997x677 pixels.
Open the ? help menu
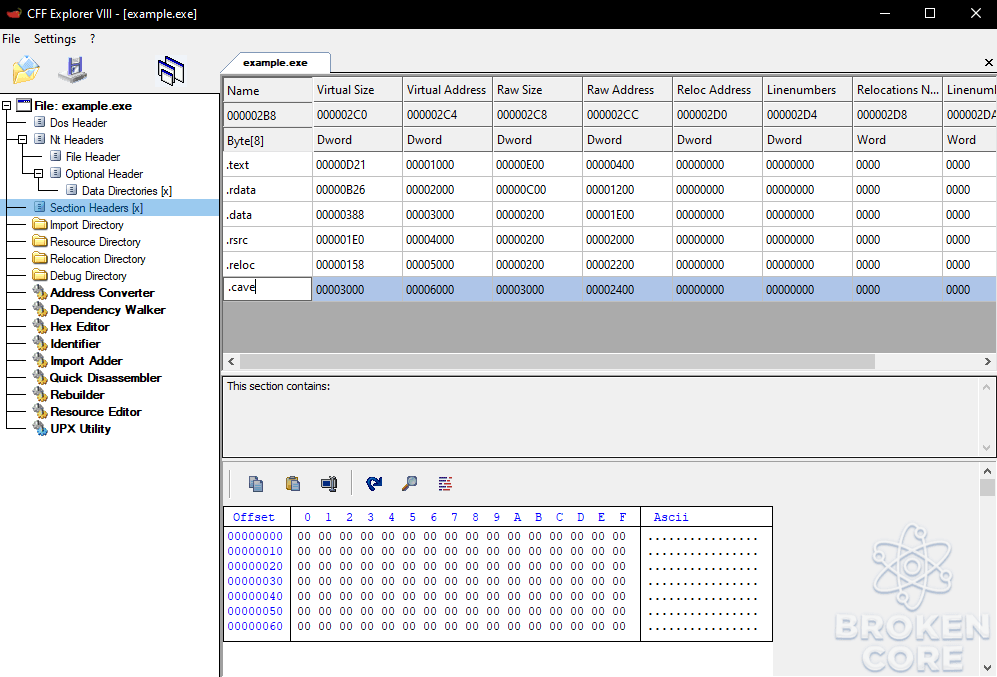pos(93,39)
